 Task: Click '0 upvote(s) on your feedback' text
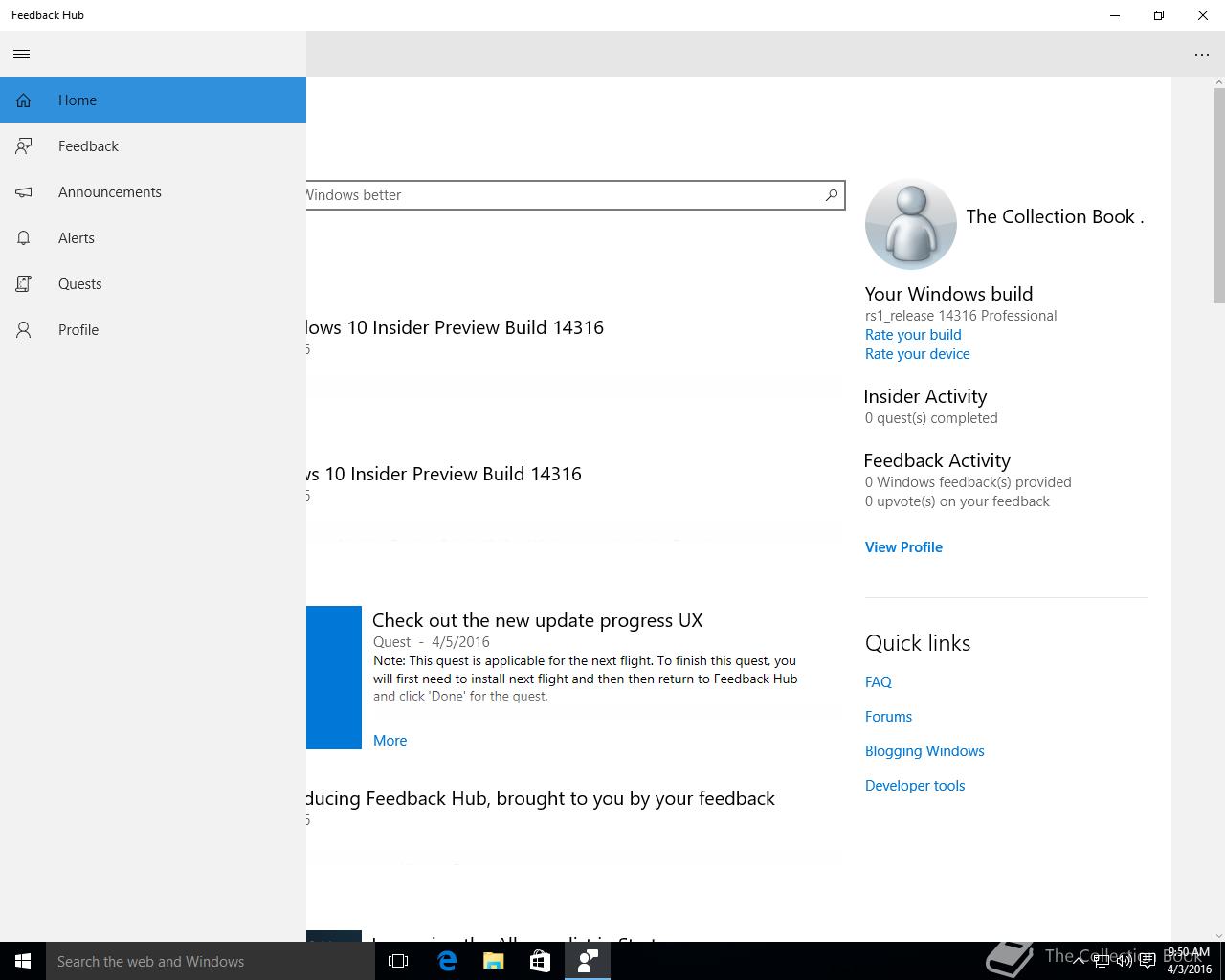(957, 501)
